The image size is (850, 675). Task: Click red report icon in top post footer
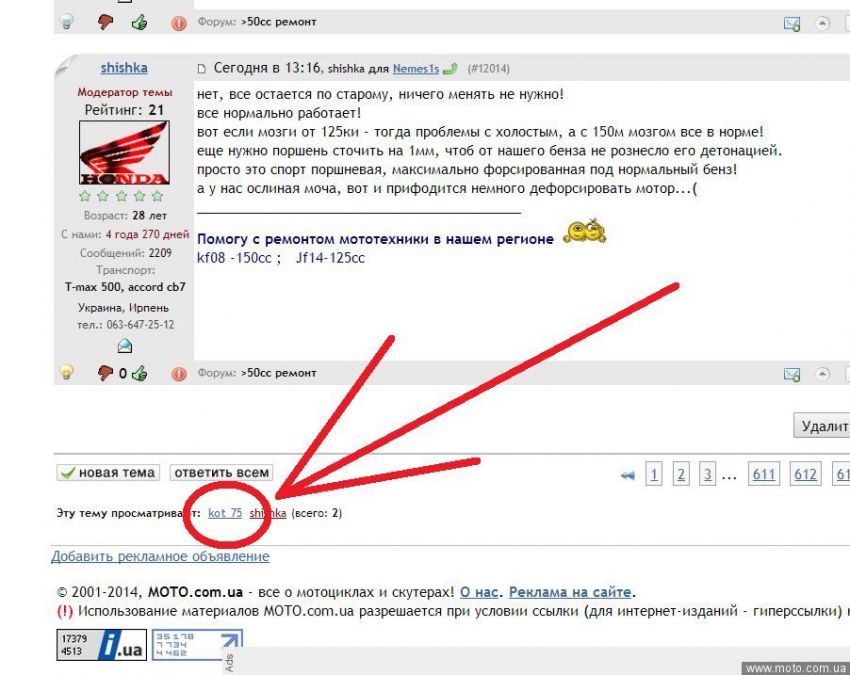[179, 22]
